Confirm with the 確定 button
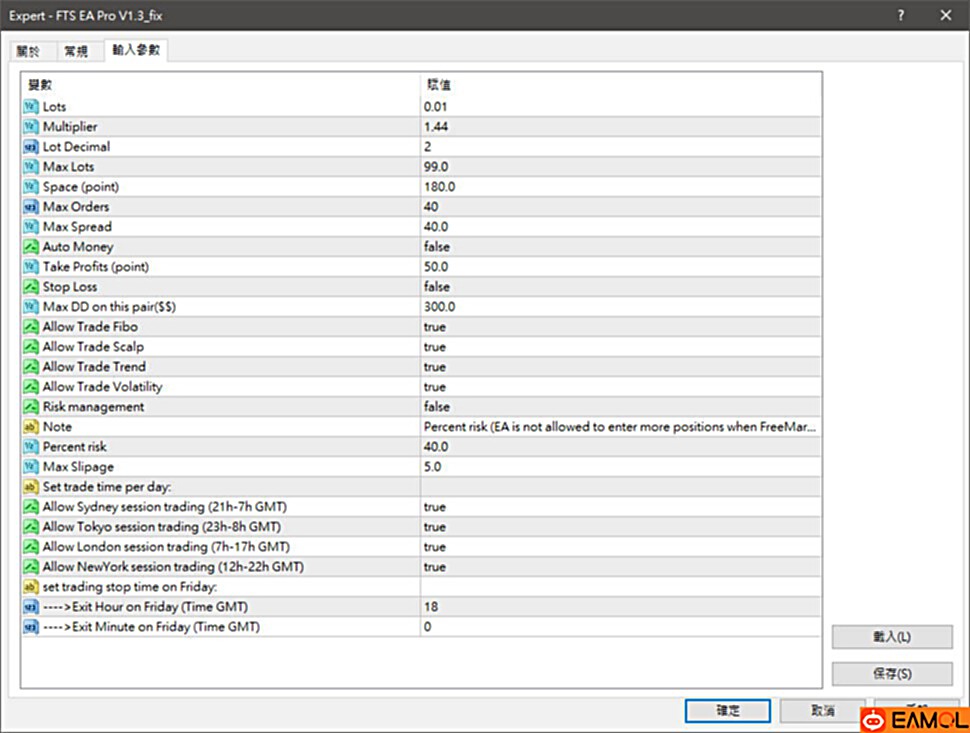 tap(728, 711)
